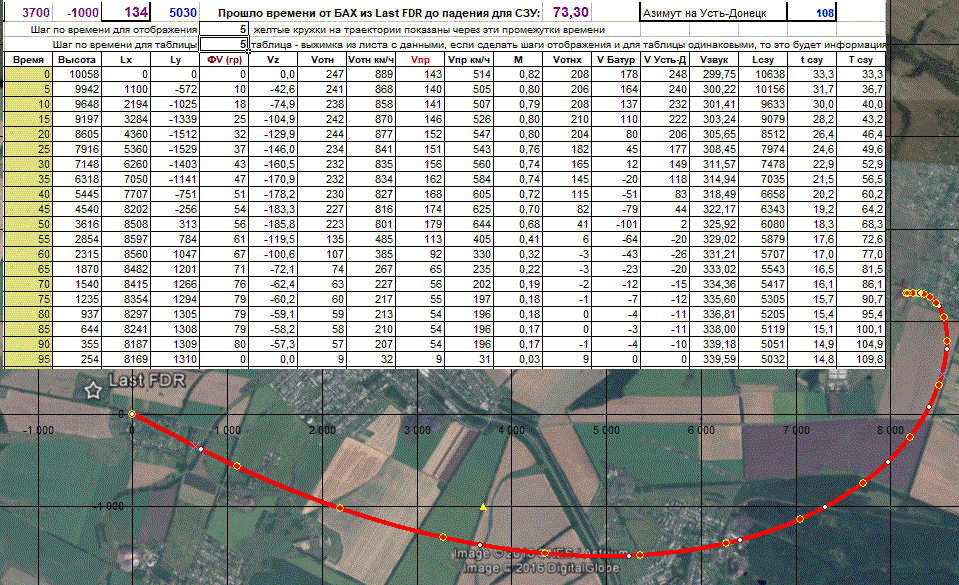
Task: Select the 't сзу' column header
Action: 811,59
